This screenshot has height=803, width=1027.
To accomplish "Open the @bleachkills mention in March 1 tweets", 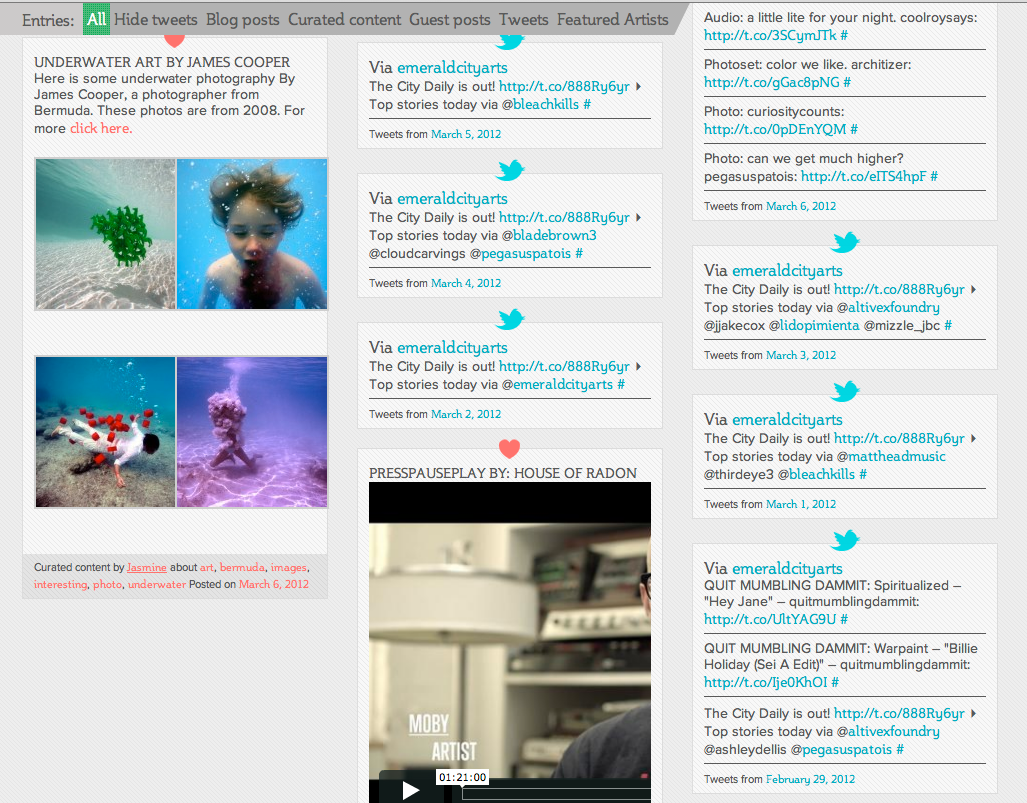I will pyautogui.click(x=822, y=474).
